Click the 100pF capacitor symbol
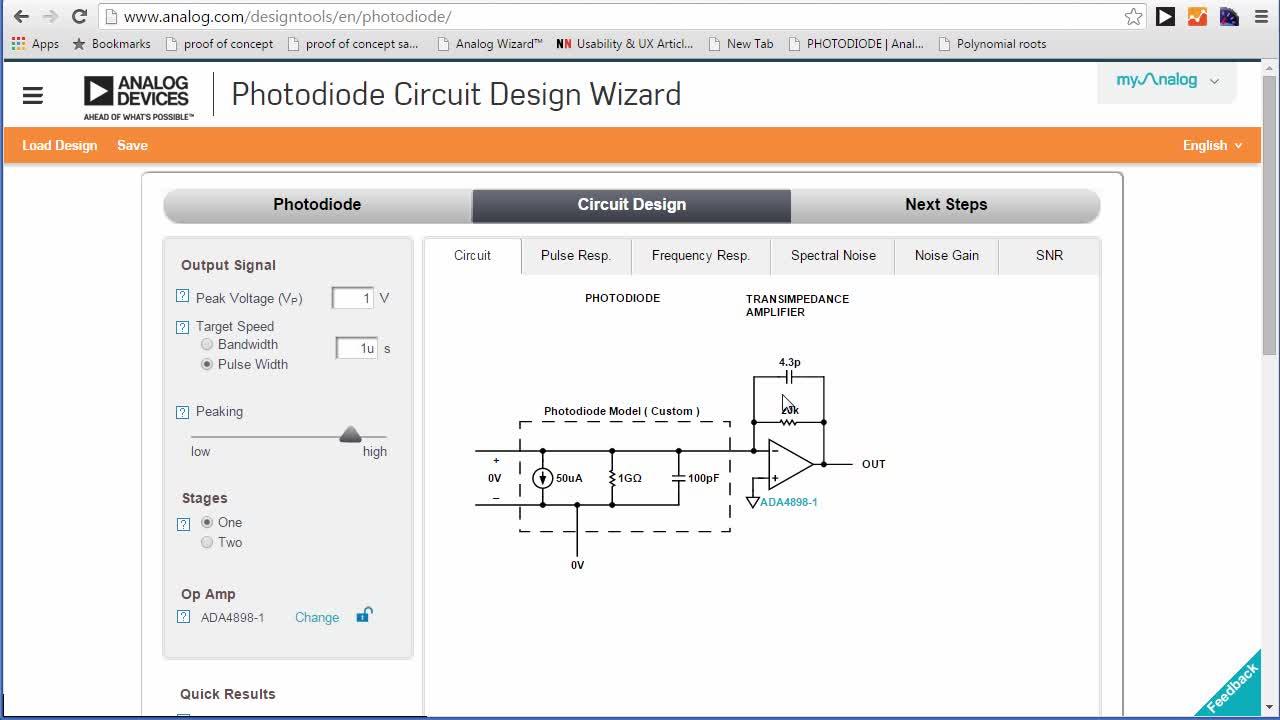The image size is (1280, 720). tap(679, 478)
